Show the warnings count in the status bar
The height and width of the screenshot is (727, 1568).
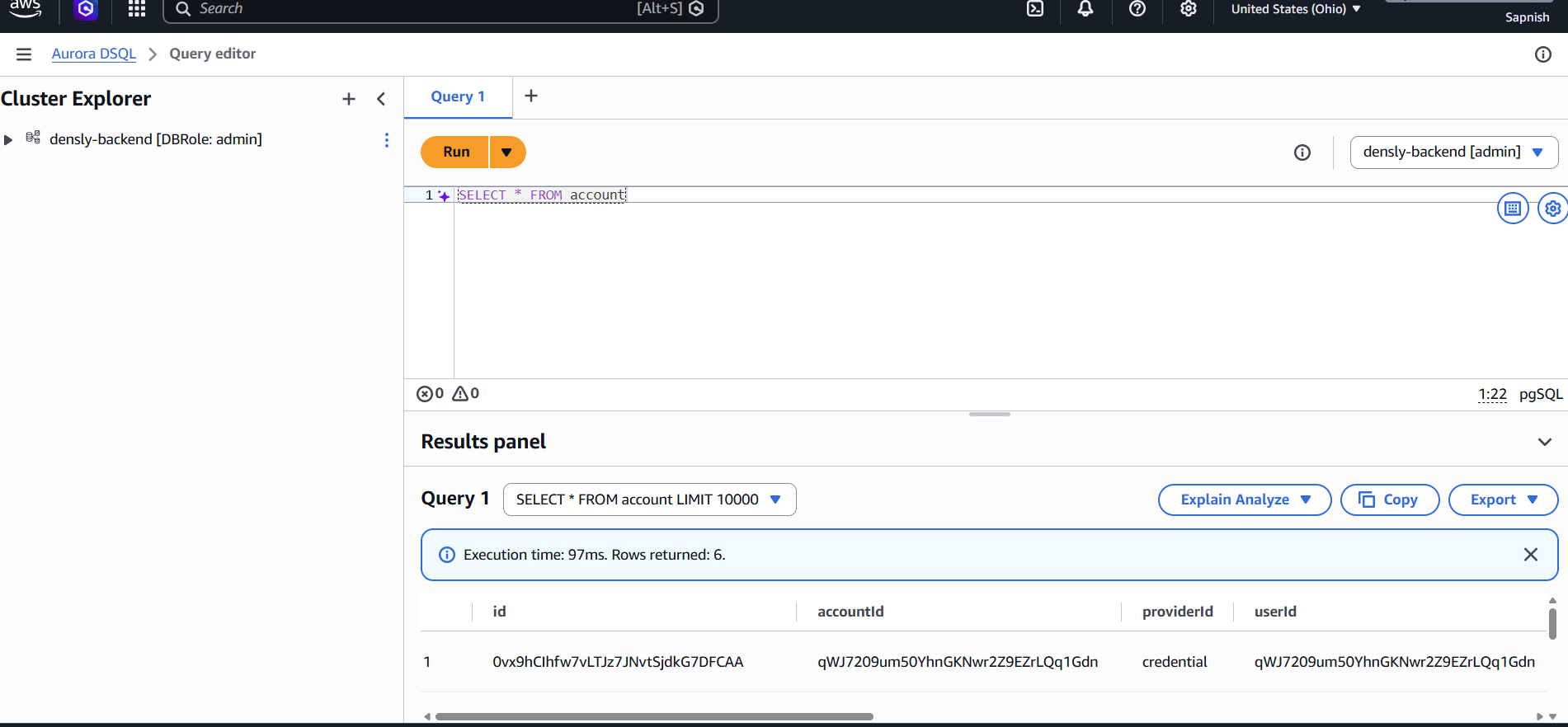click(466, 394)
